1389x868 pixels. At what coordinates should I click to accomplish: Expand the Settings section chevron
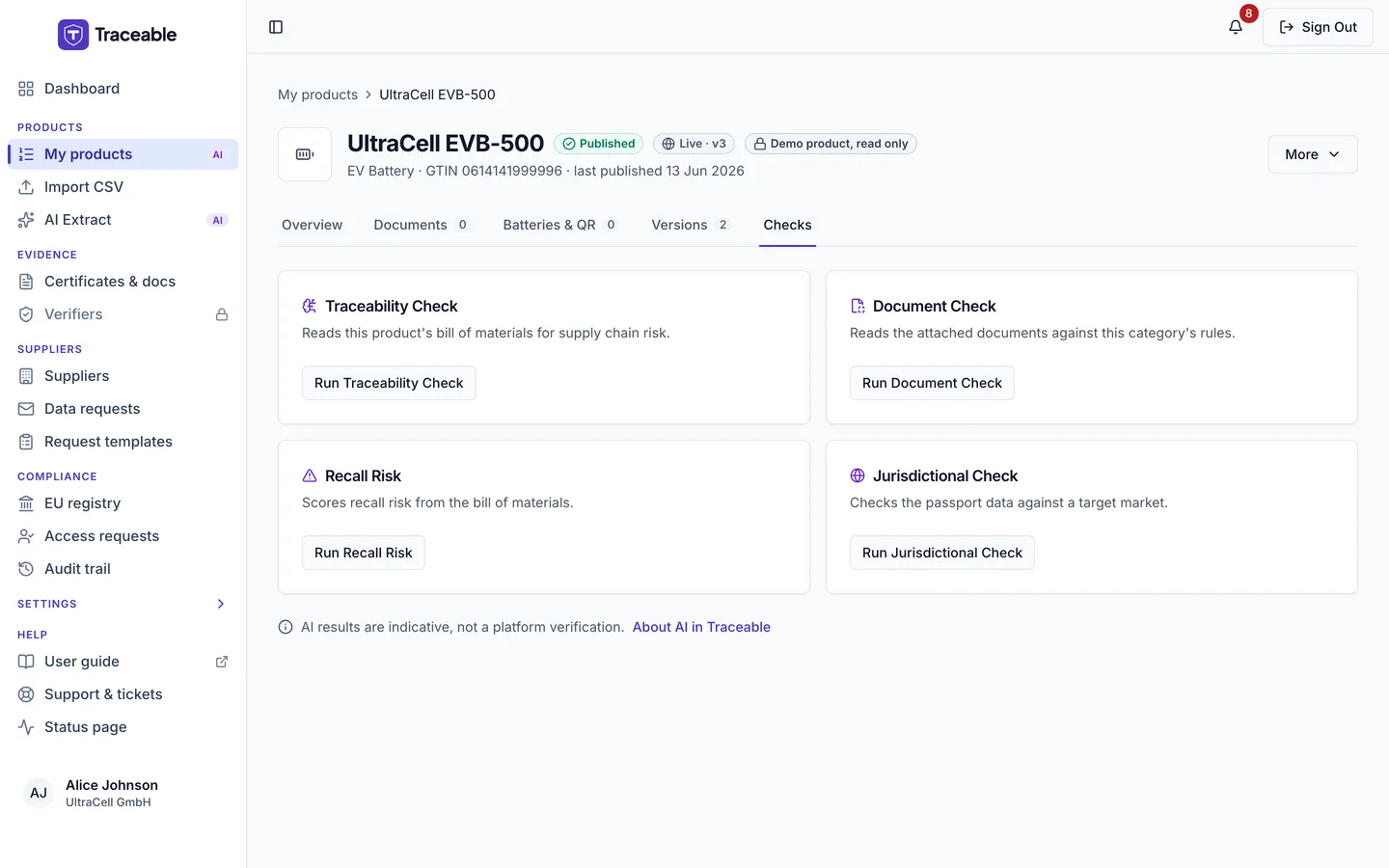[x=221, y=604]
